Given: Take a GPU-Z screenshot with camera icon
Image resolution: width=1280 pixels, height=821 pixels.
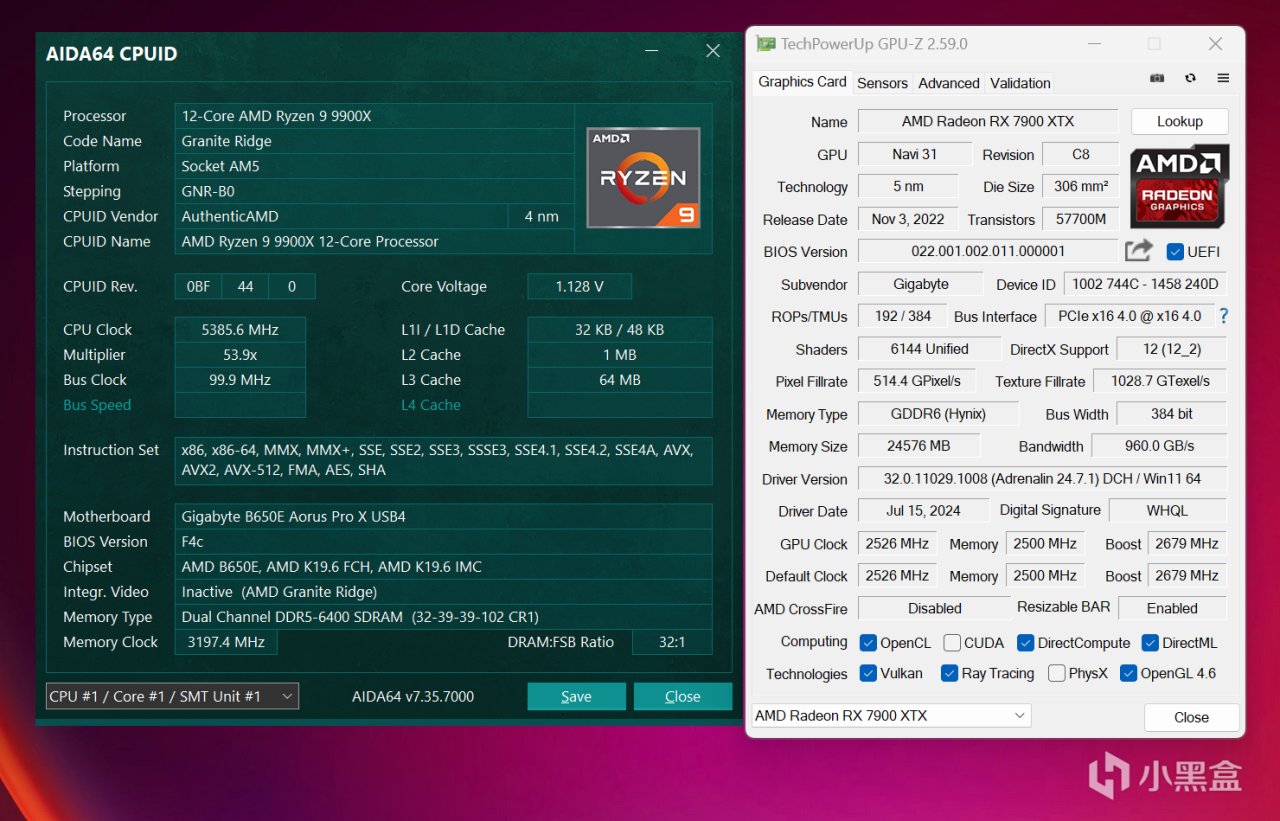Looking at the screenshot, I should [x=1157, y=78].
